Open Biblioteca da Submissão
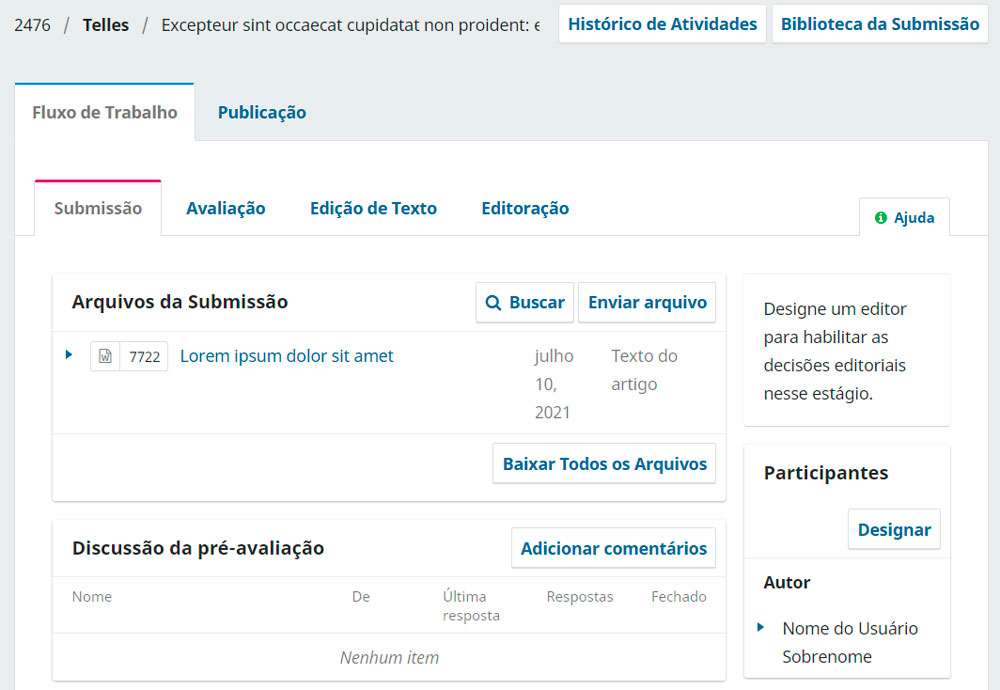This screenshot has width=1000, height=690. pos(880,24)
